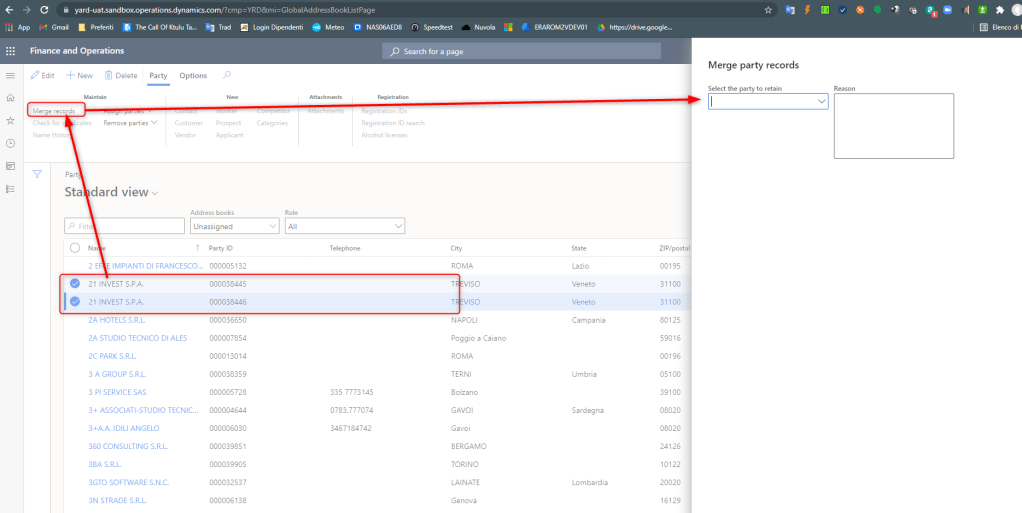This screenshot has width=1022, height=513.
Task: Uncheck row with Party ID 000038446
Action: (x=75, y=302)
